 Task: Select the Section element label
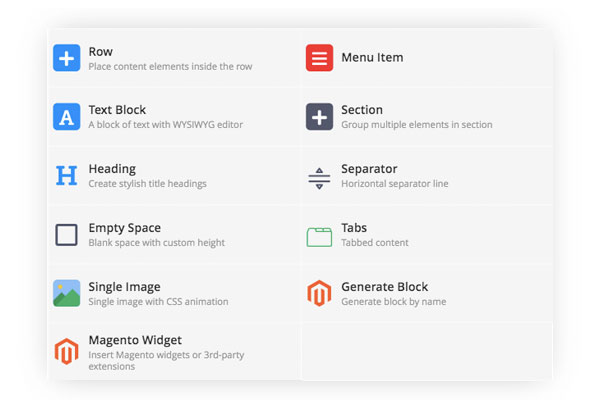click(362, 110)
